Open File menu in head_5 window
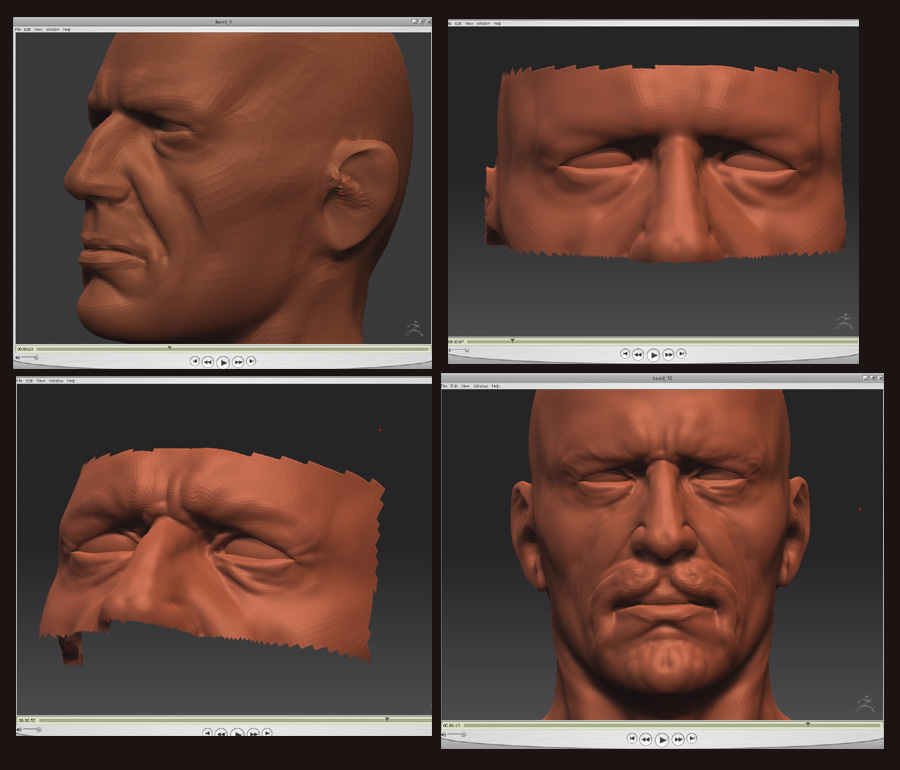This screenshot has height=770, width=900. (x=18, y=29)
